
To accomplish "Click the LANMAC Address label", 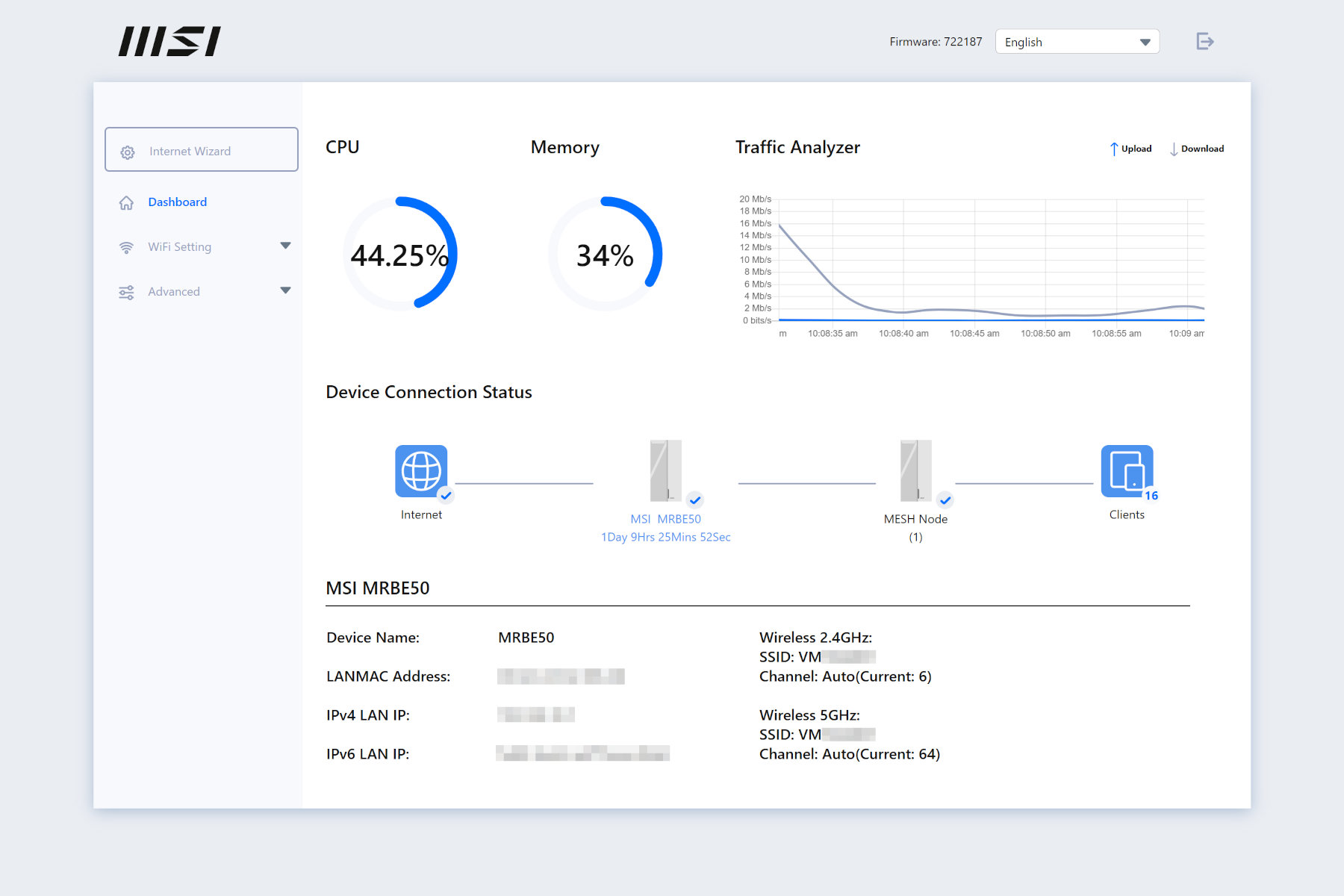I will (388, 676).
